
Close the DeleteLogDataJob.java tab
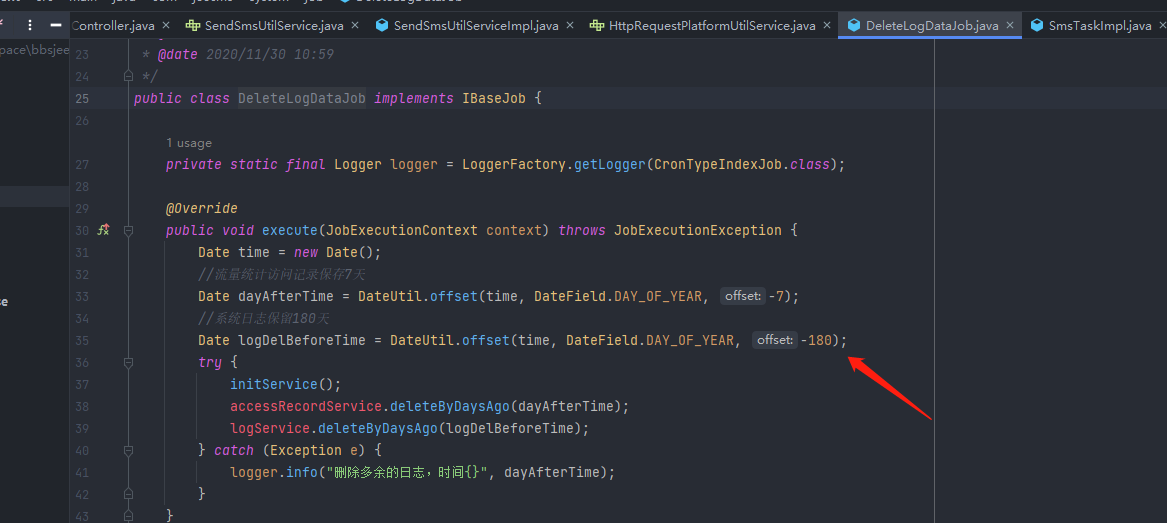(x=1010, y=25)
